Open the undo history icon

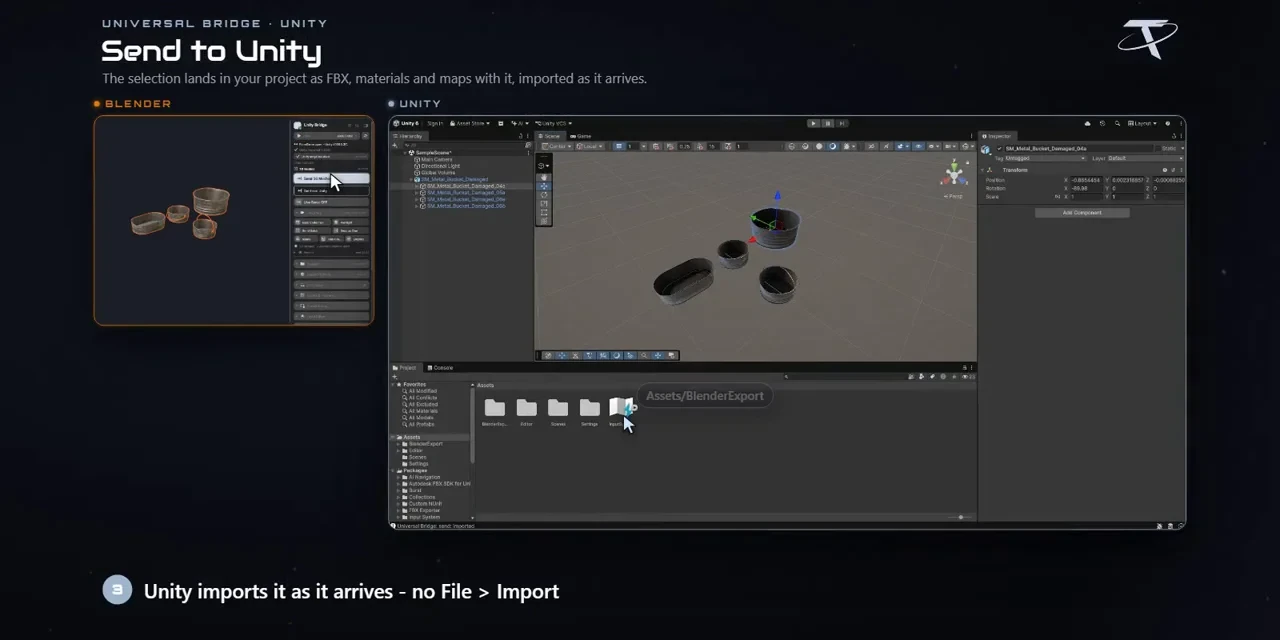click(x=1102, y=123)
